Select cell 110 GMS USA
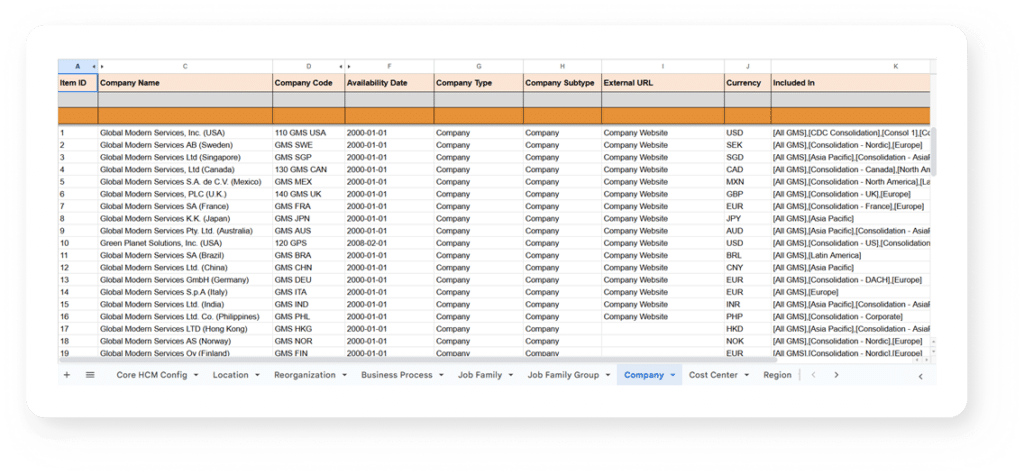This screenshot has width=1024, height=475. pyautogui.click(x=308, y=133)
